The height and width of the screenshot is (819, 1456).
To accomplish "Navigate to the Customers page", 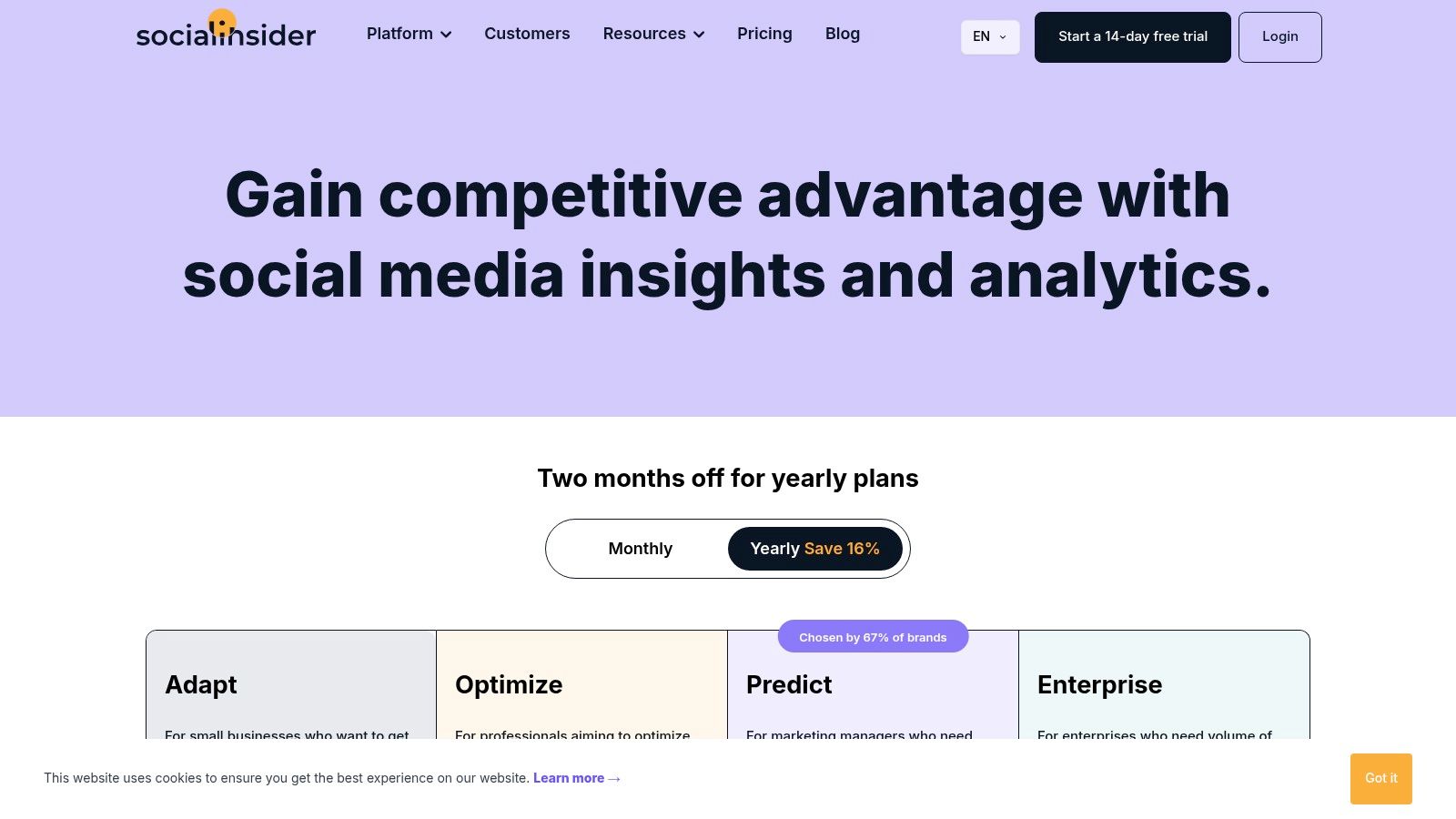I will point(527,34).
